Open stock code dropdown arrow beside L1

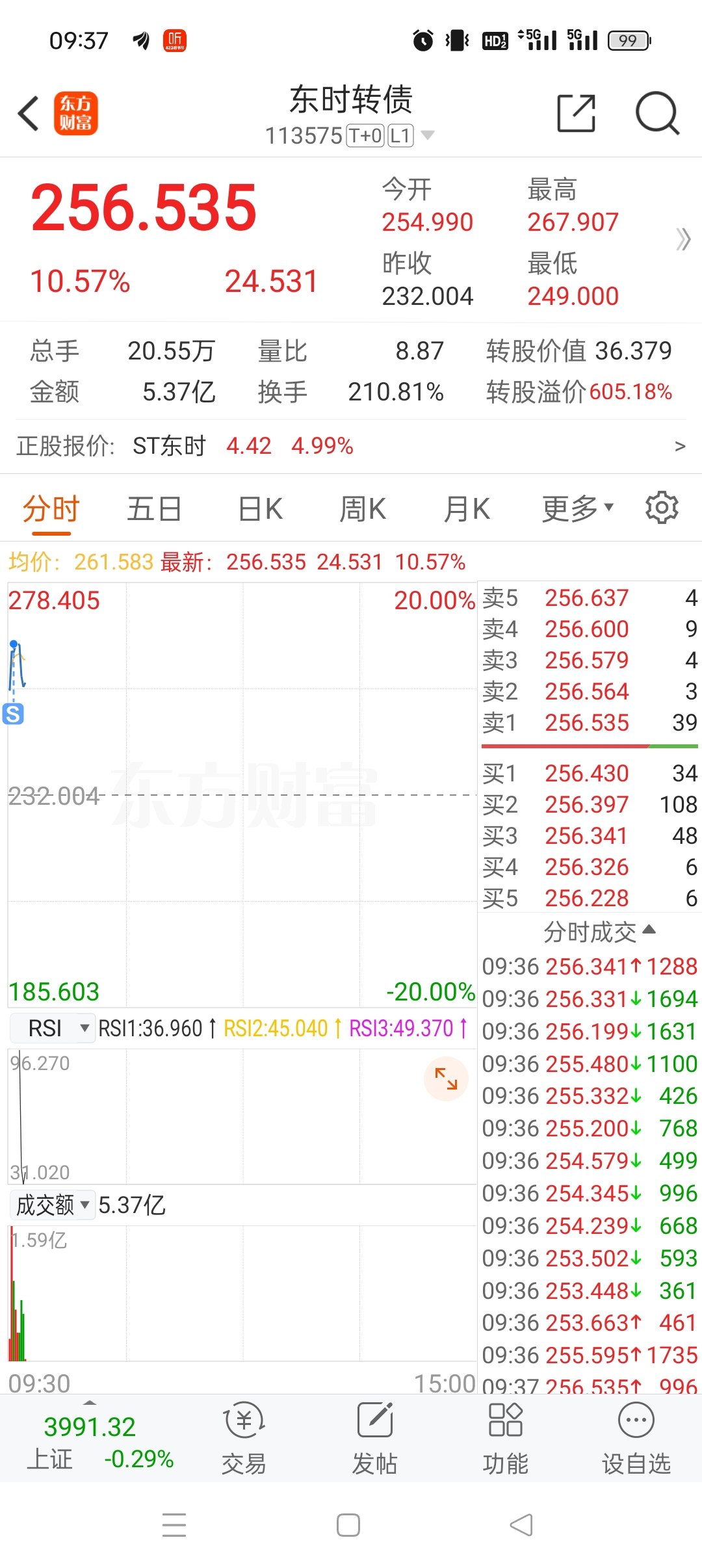click(428, 135)
